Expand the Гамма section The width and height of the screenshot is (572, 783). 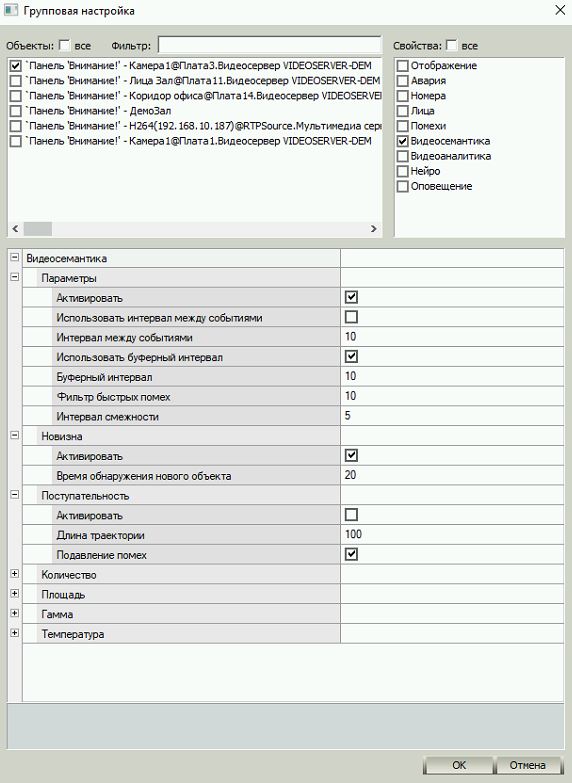point(14,613)
